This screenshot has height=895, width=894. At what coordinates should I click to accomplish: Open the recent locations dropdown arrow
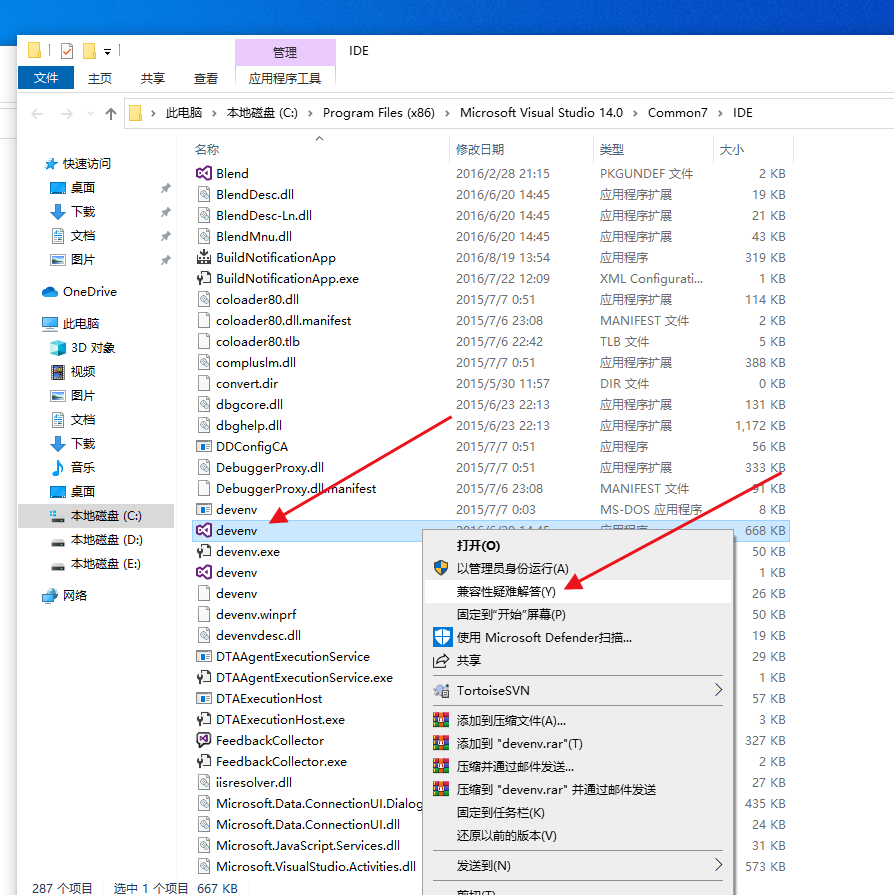point(90,114)
